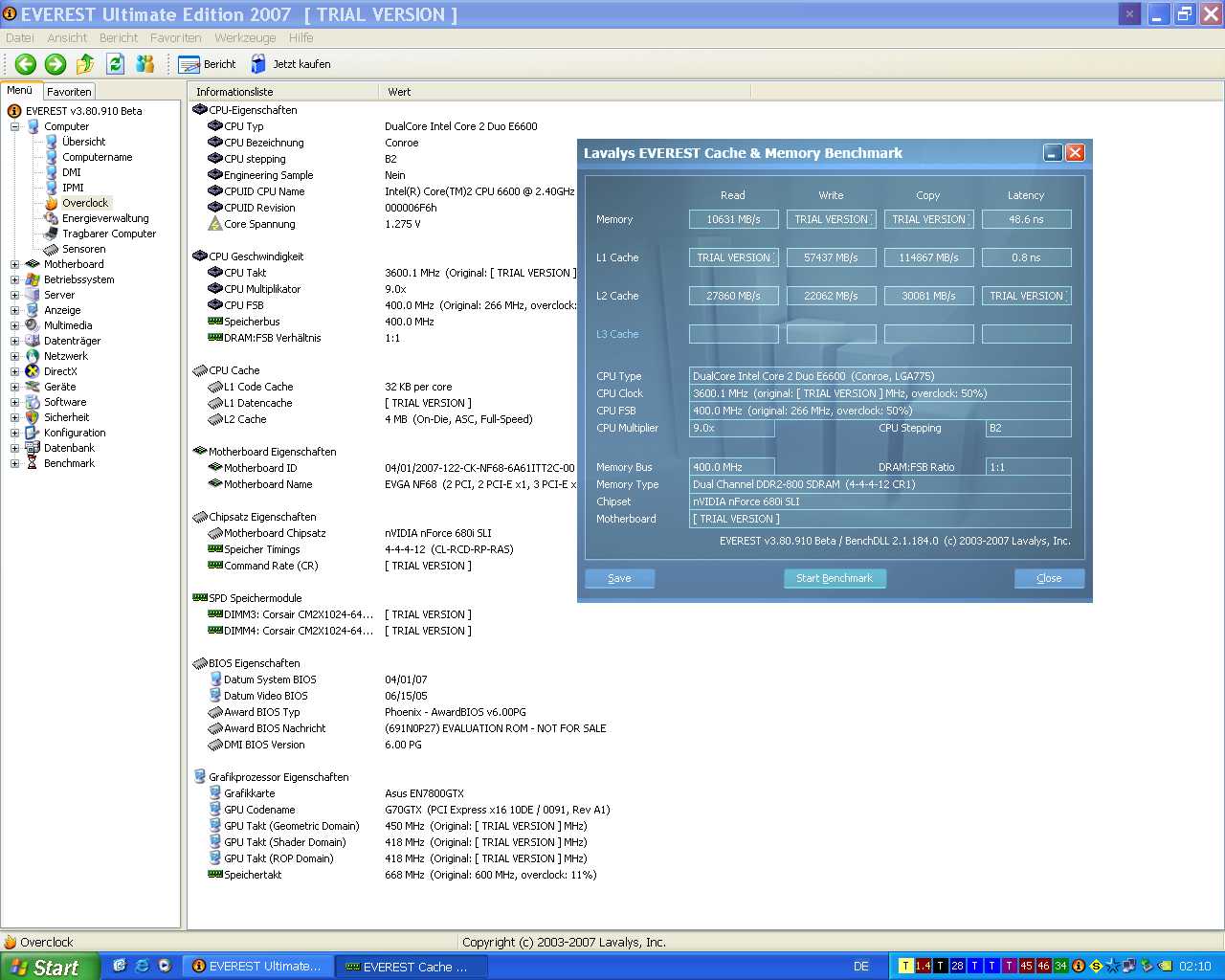Click the DirectX icon in tree
The height and width of the screenshot is (980, 1225).
click(x=33, y=371)
